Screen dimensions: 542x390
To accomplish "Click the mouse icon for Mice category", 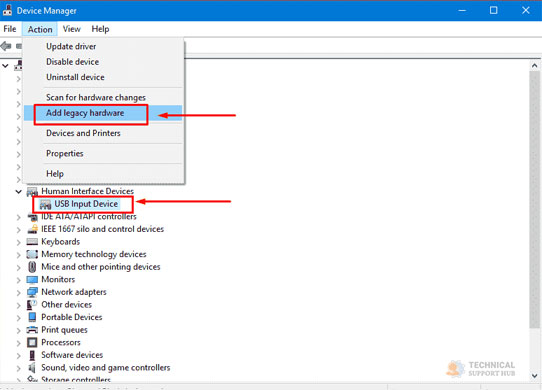I will tap(32, 267).
